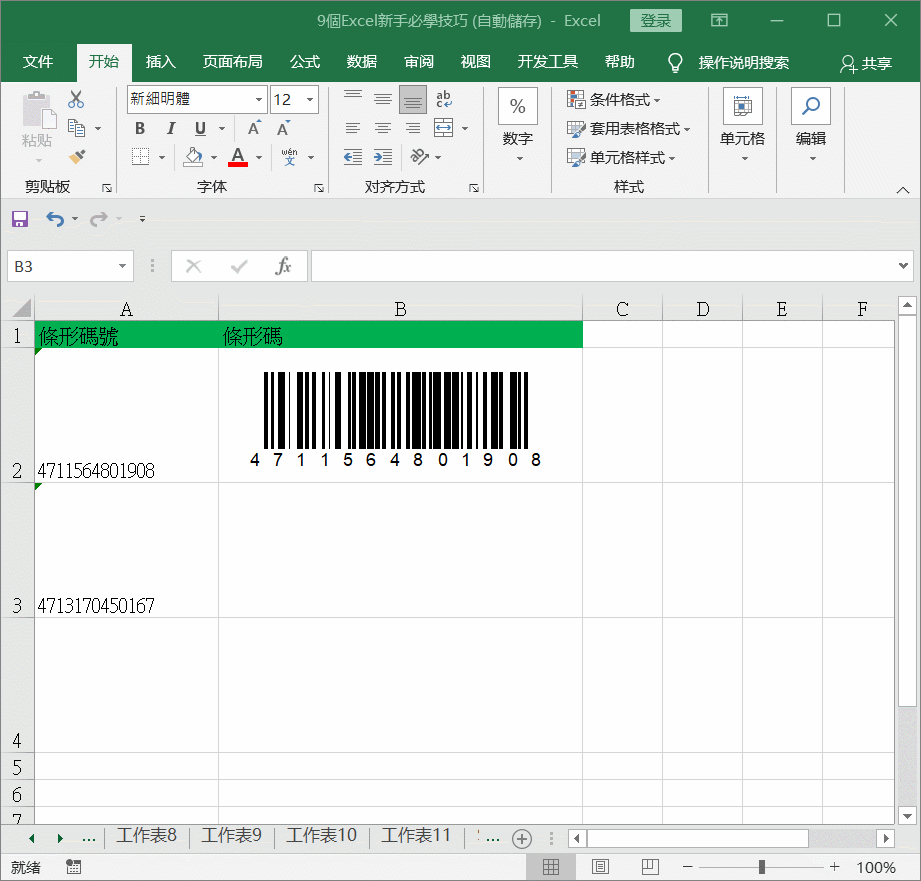Open the File tab
Viewport: 921px width, 881px height.
[x=38, y=62]
